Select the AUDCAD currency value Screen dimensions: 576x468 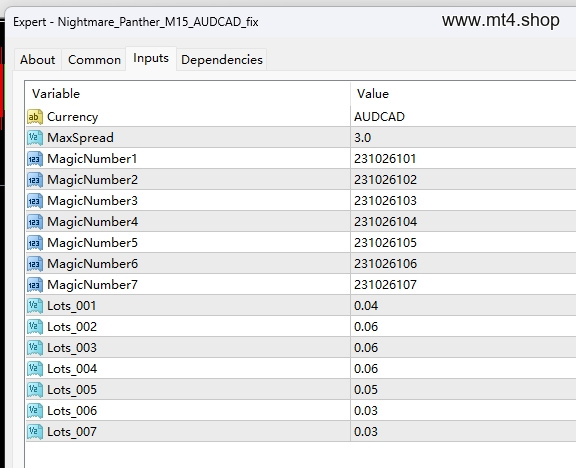(379, 117)
